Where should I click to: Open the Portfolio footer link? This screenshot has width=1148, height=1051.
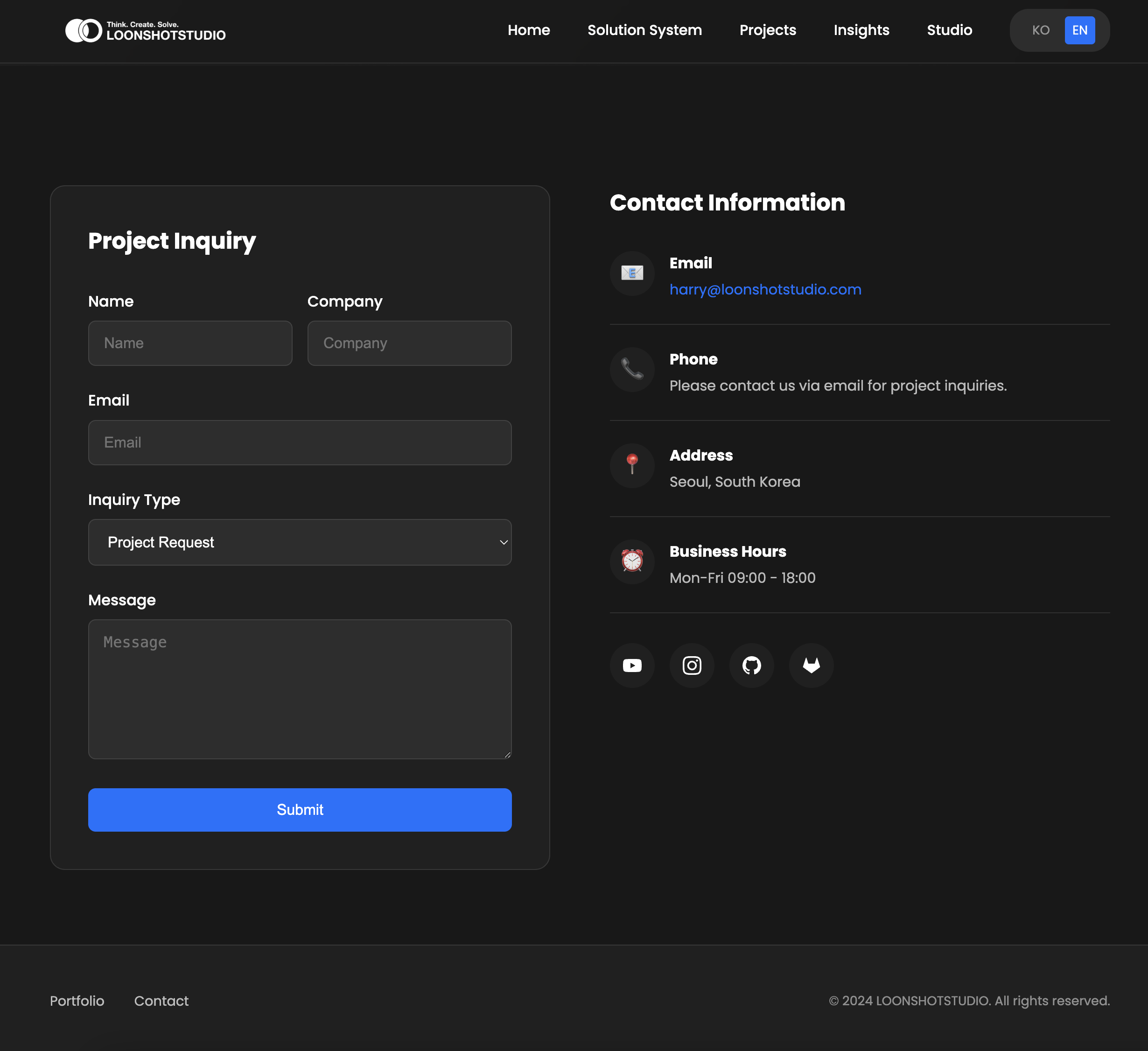click(77, 1001)
